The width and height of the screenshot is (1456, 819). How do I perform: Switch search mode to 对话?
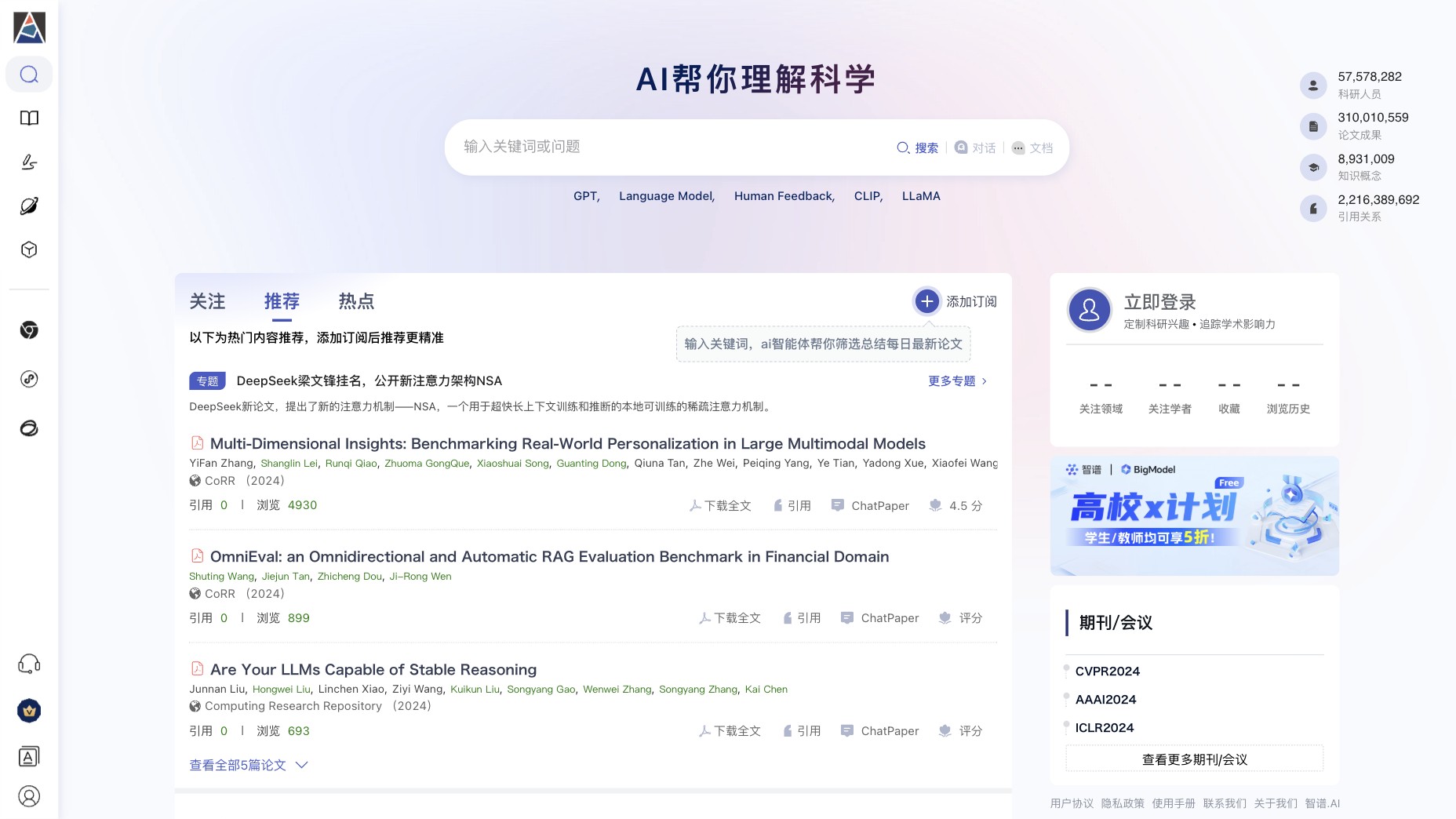(975, 147)
